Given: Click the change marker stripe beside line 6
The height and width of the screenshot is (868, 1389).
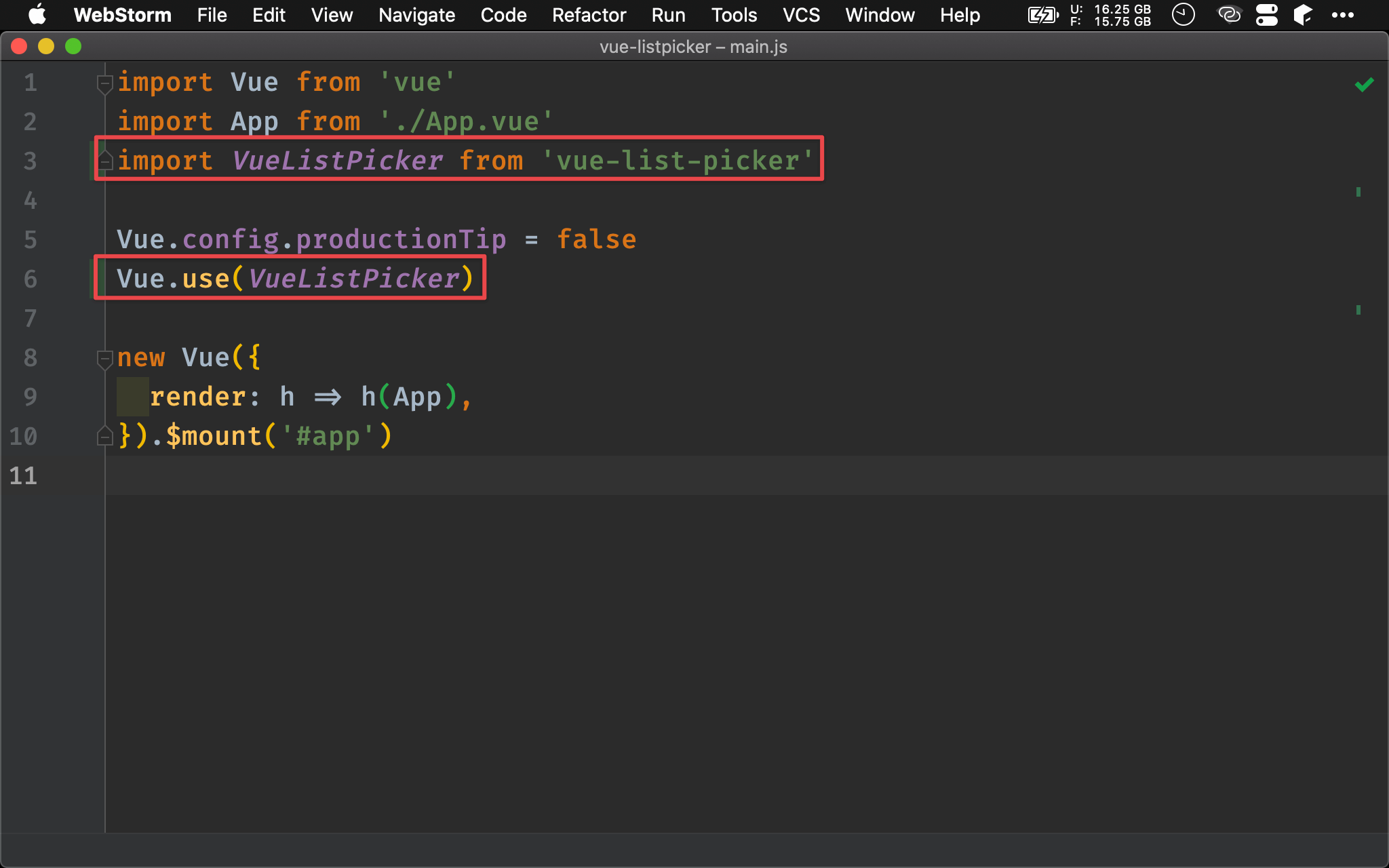Looking at the screenshot, I should pos(92,278).
